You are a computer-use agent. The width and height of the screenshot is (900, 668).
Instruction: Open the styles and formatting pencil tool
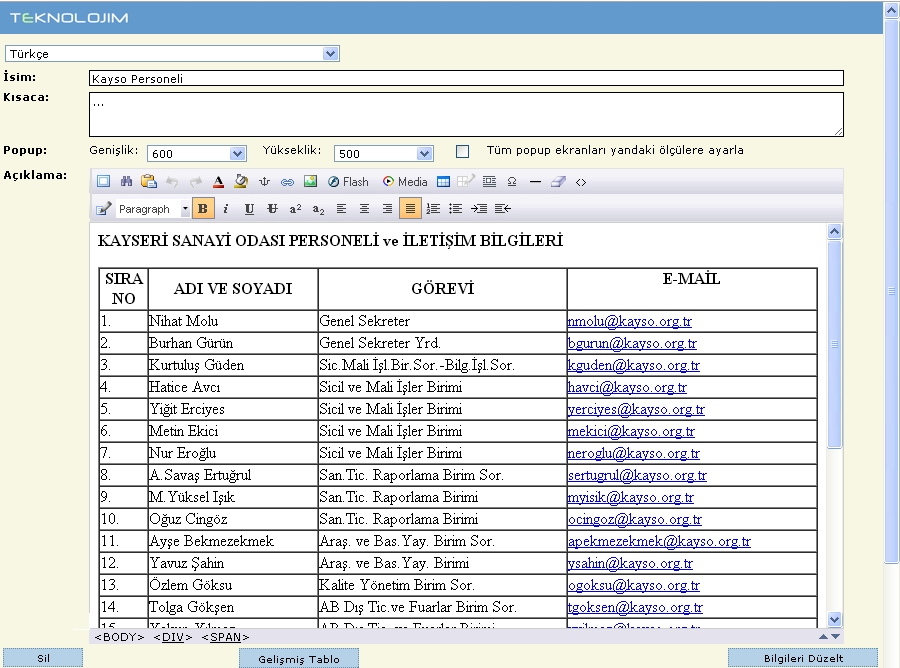[103, 208]
